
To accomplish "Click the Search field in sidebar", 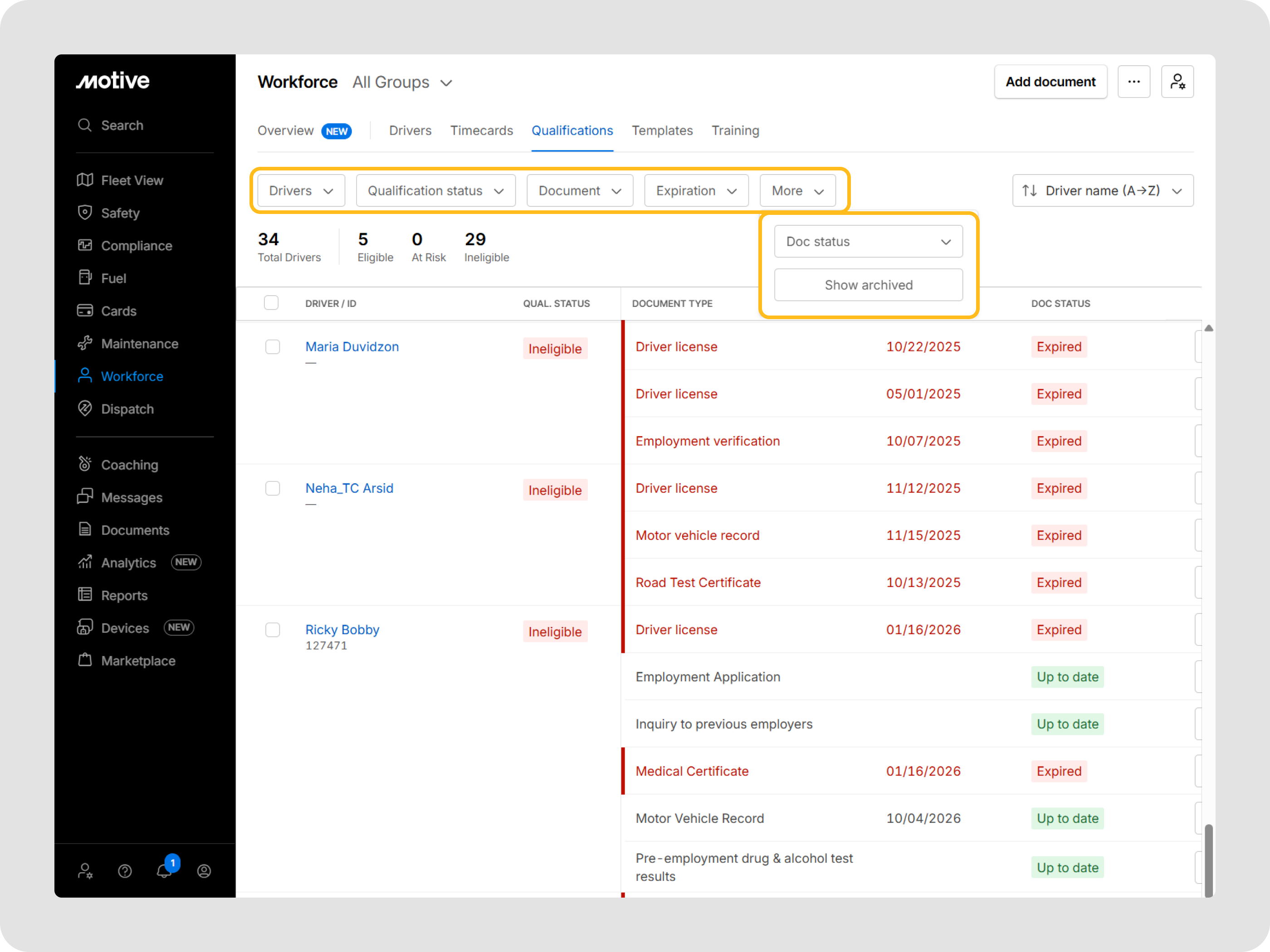I will pos(122,125).
